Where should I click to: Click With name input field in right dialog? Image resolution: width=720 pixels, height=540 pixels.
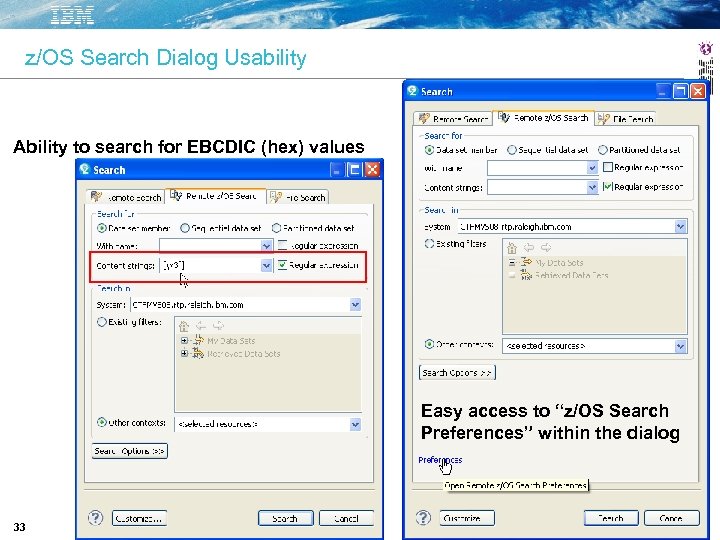coord(537,168)
